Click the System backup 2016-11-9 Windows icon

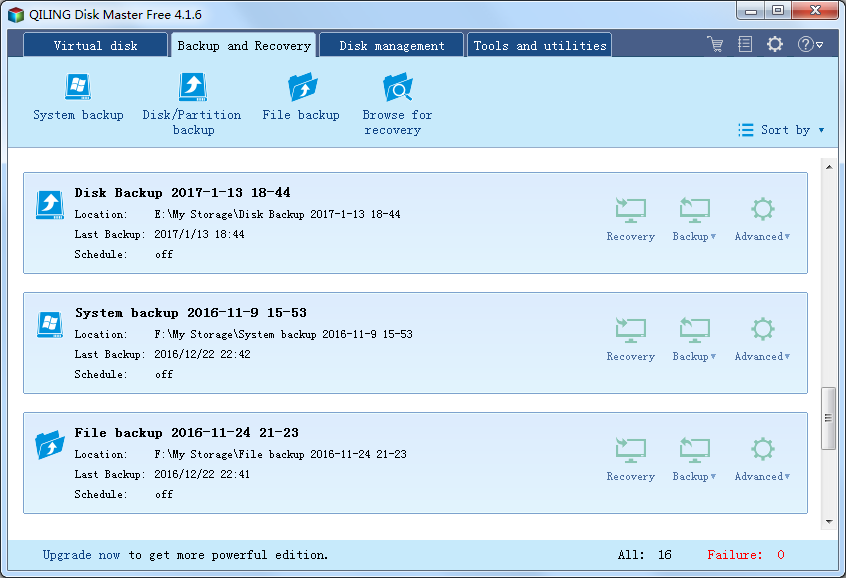(x=50, y=325)
